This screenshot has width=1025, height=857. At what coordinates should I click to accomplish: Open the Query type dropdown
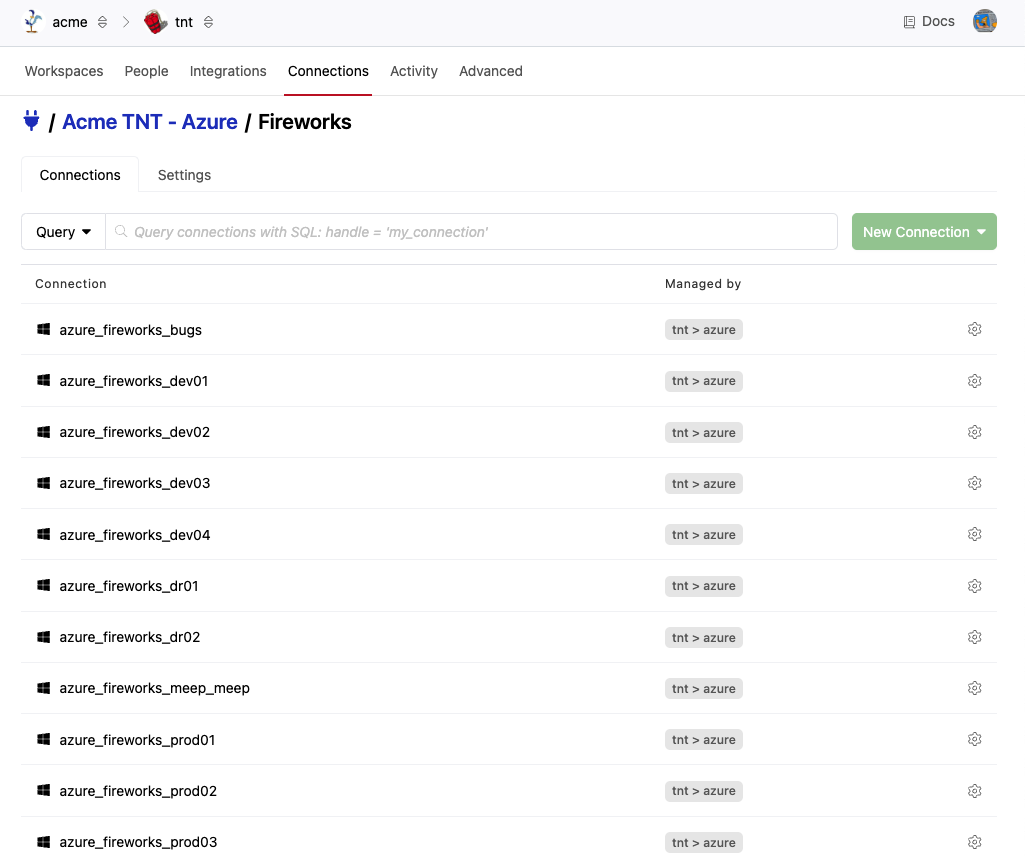63,232
